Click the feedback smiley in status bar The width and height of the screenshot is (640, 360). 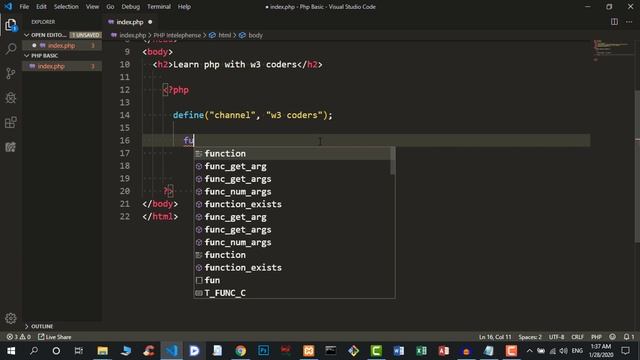(x=612, y=337)
